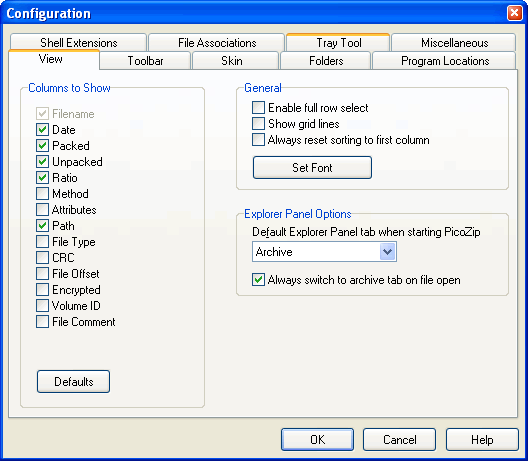Open Help for the configuration dialog

(482, 439)
